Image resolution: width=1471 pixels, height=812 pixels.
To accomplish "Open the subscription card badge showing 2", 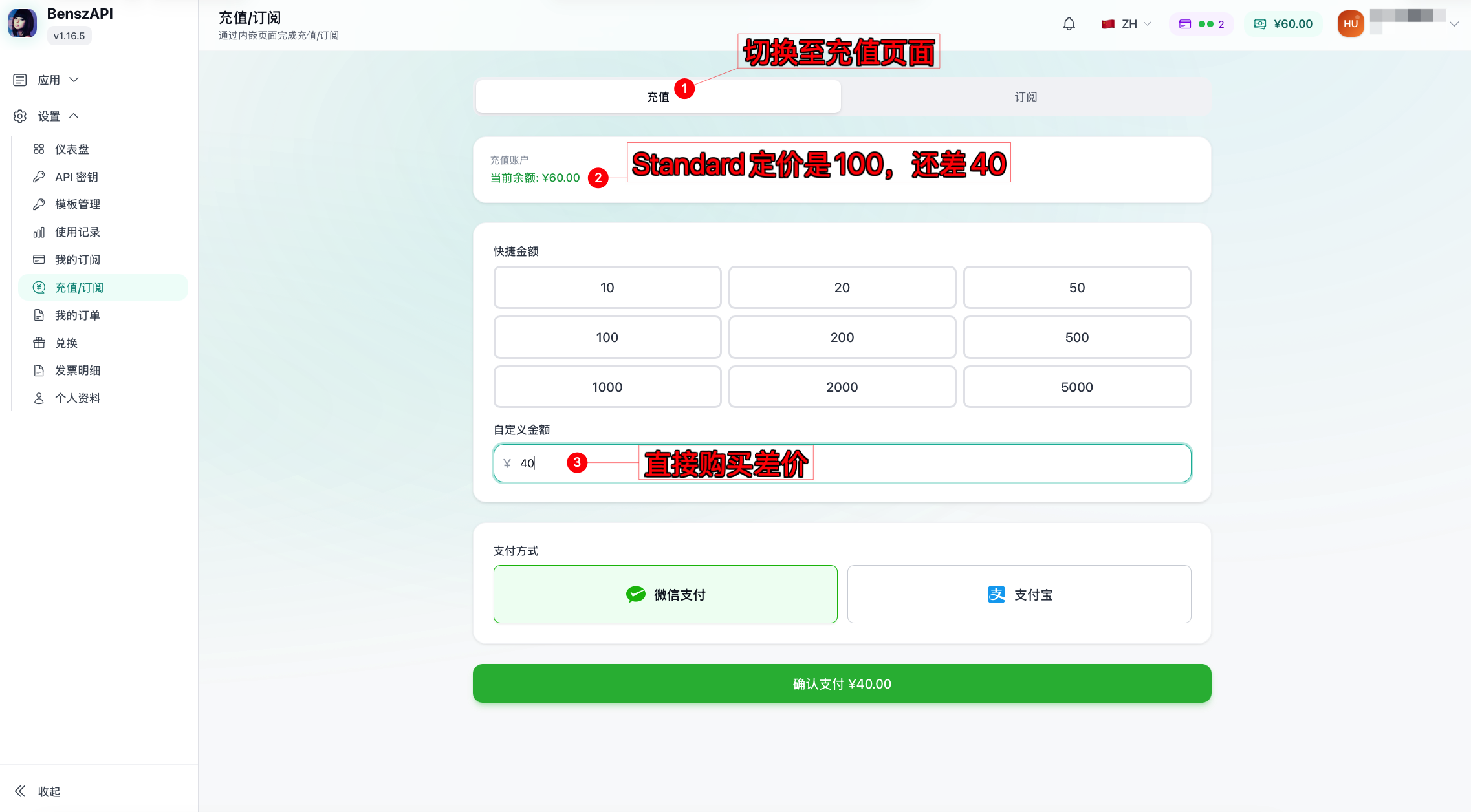I will pos(1201,24).
